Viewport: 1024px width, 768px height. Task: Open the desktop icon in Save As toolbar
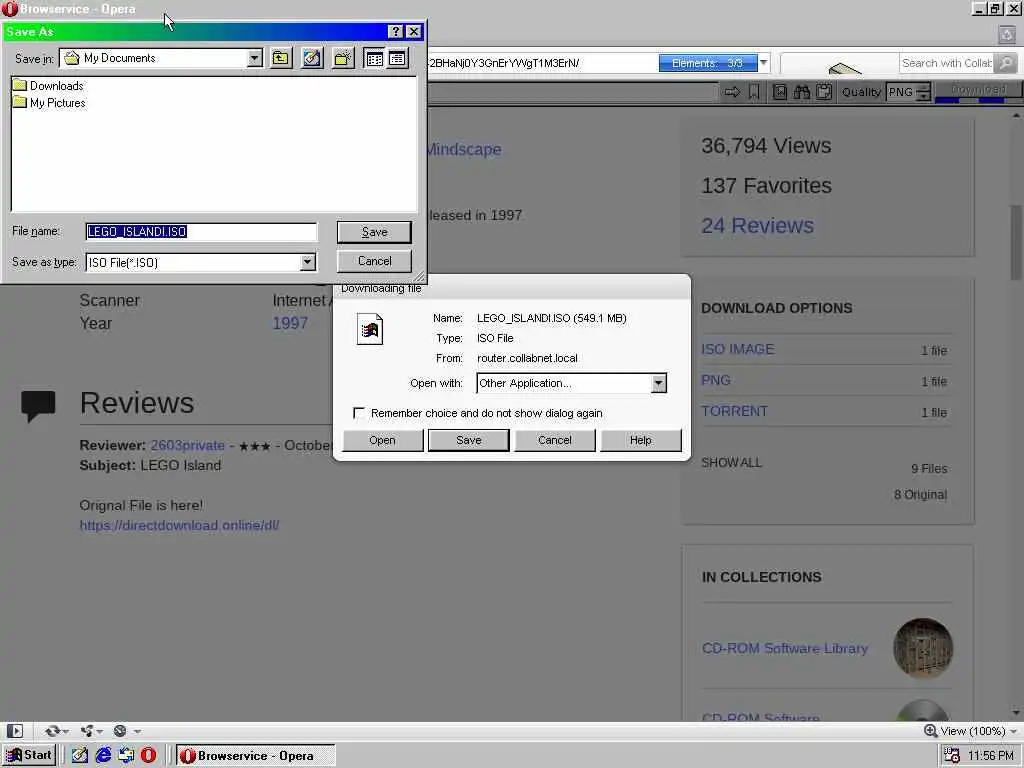coord(312,58)
